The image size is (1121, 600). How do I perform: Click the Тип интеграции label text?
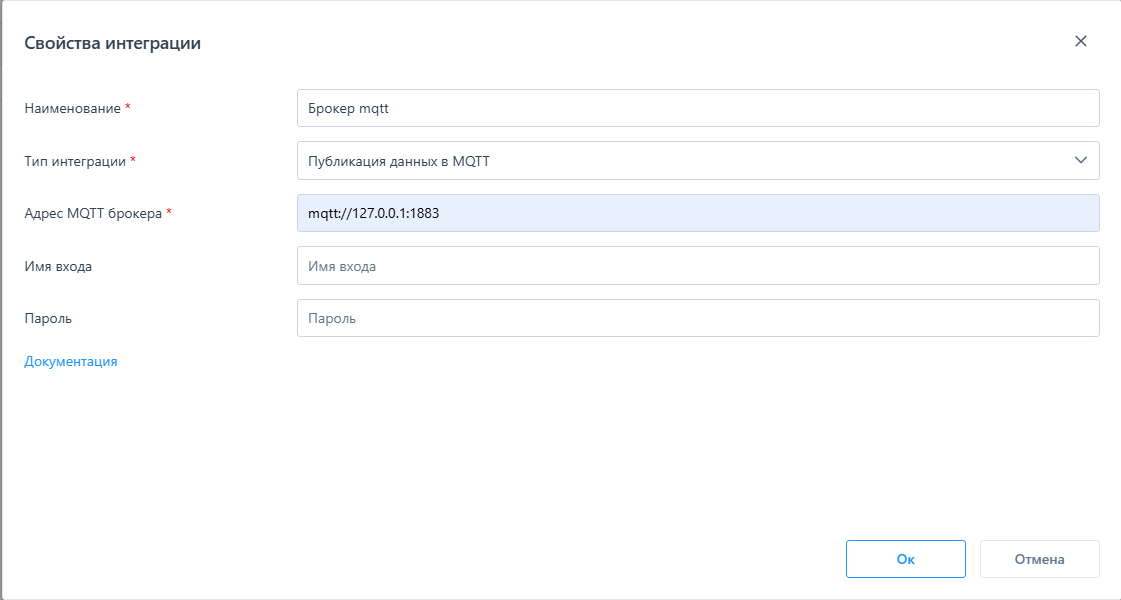[75, 161]
